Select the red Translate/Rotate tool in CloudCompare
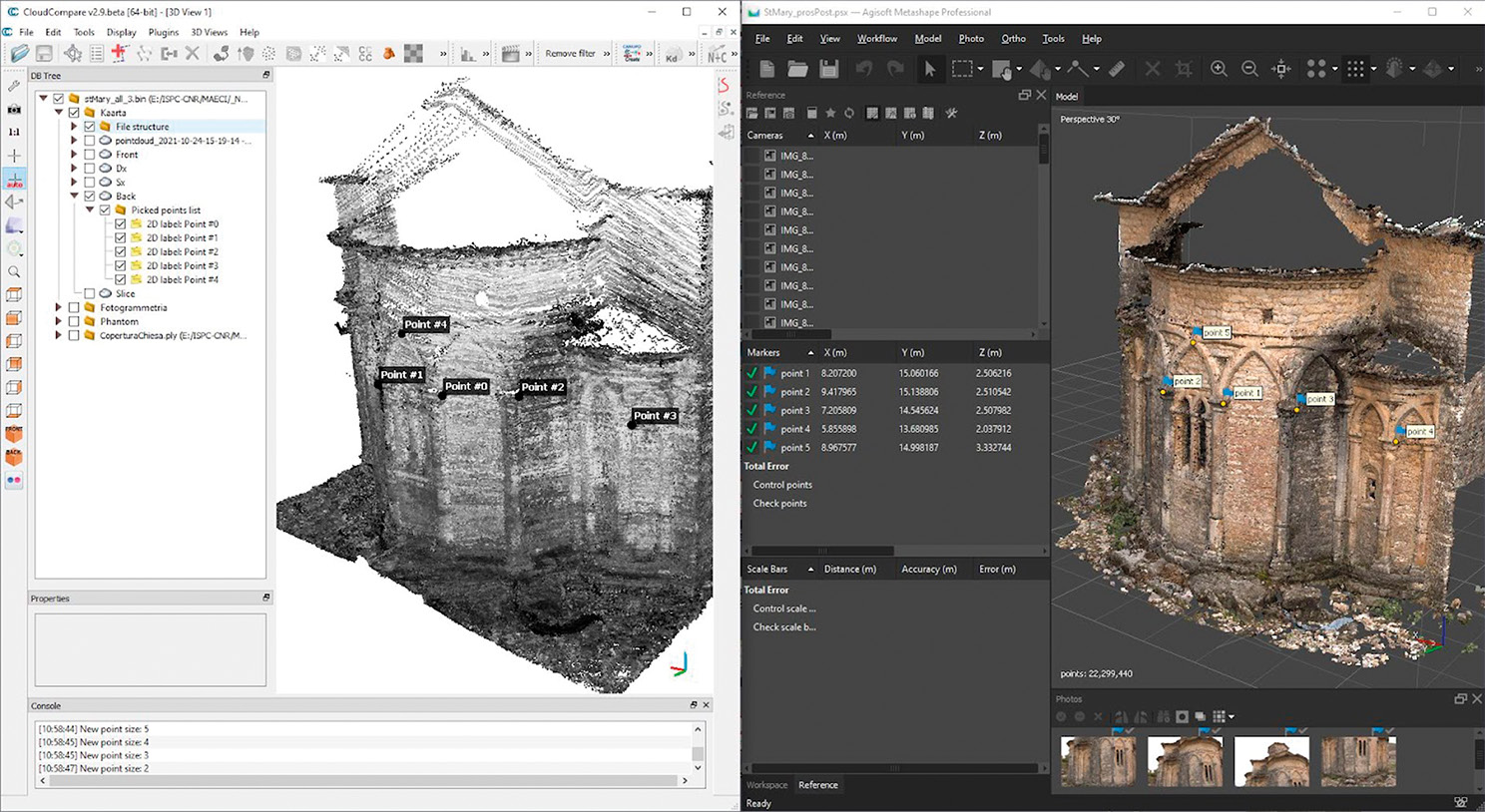 [x=120, y=54]
